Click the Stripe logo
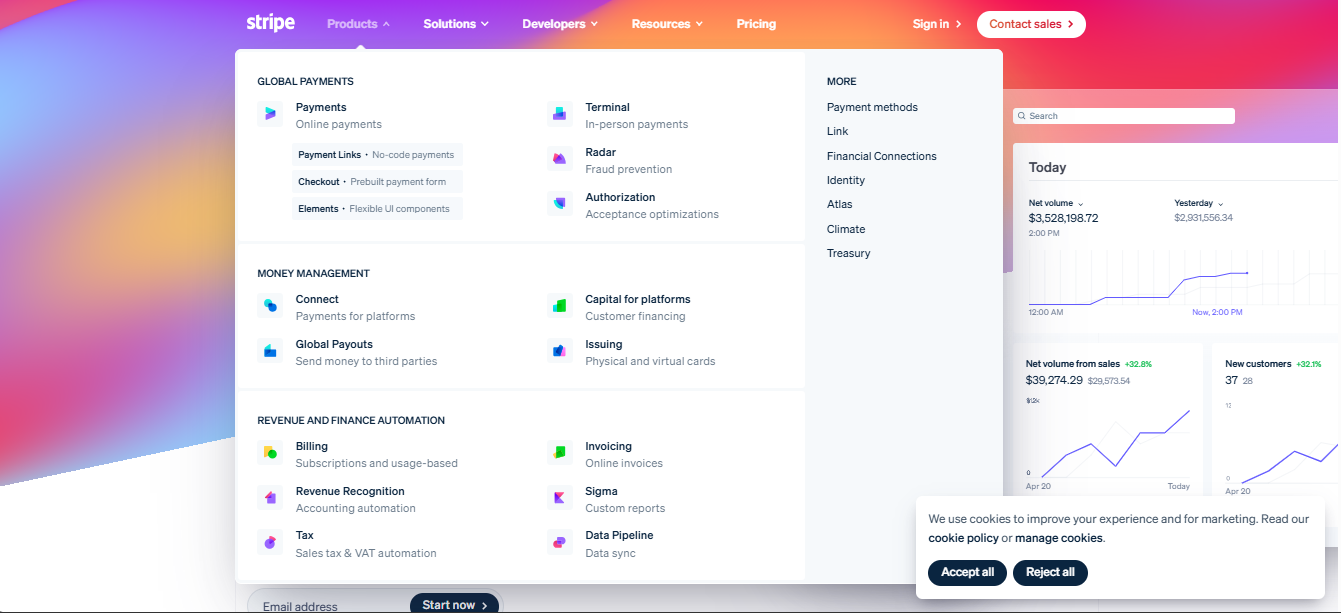 coord(271,23)
